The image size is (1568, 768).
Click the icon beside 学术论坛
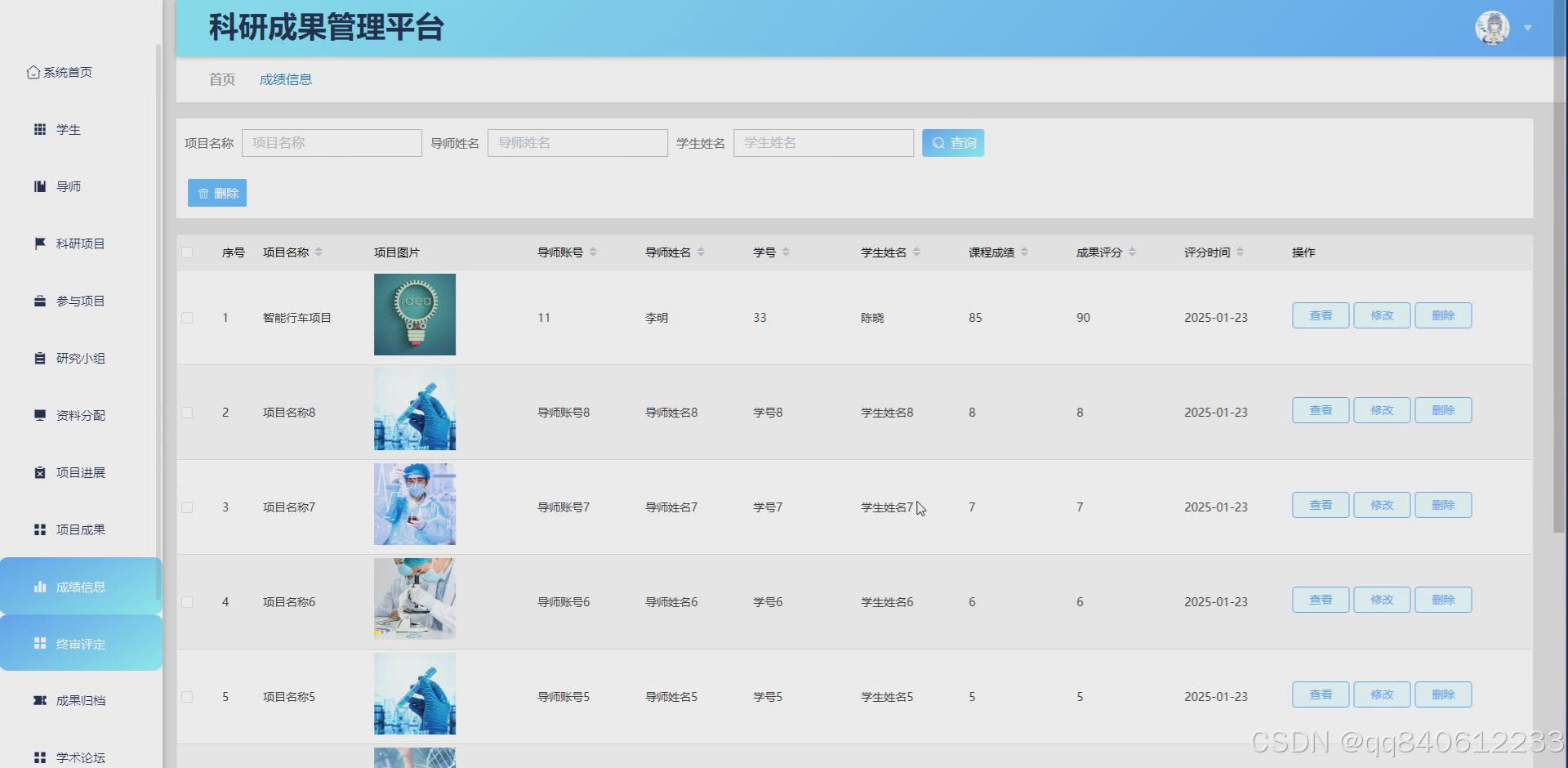click(39, 757)
